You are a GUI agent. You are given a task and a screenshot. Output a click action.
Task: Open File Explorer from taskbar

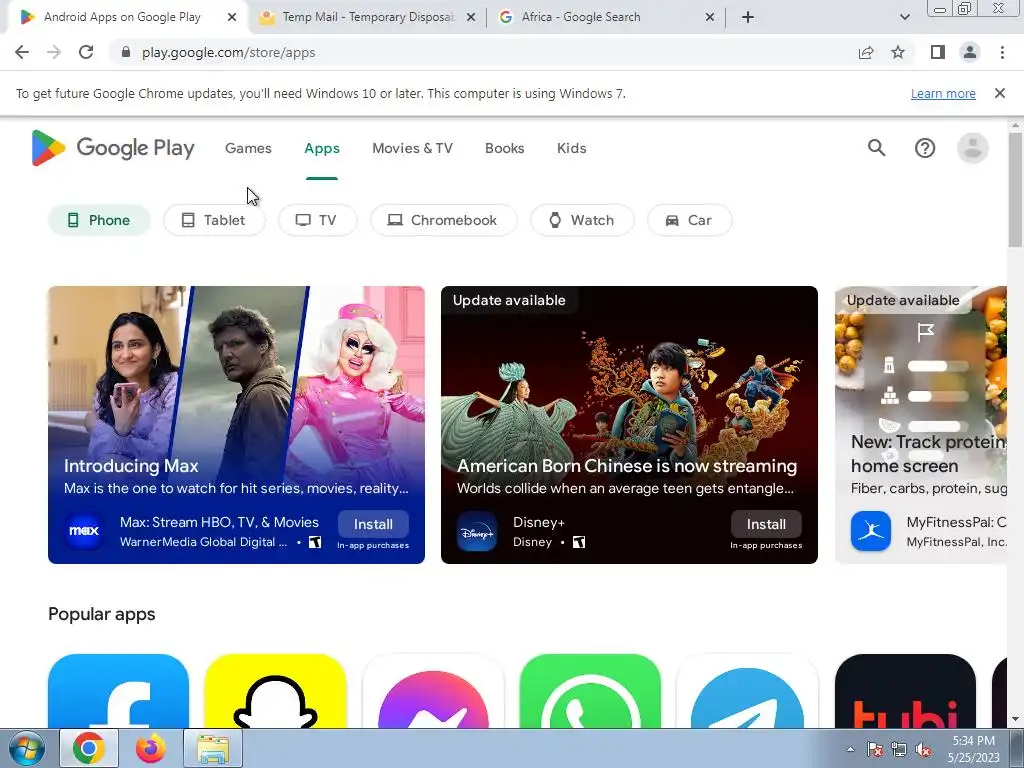tap(213, 748)
